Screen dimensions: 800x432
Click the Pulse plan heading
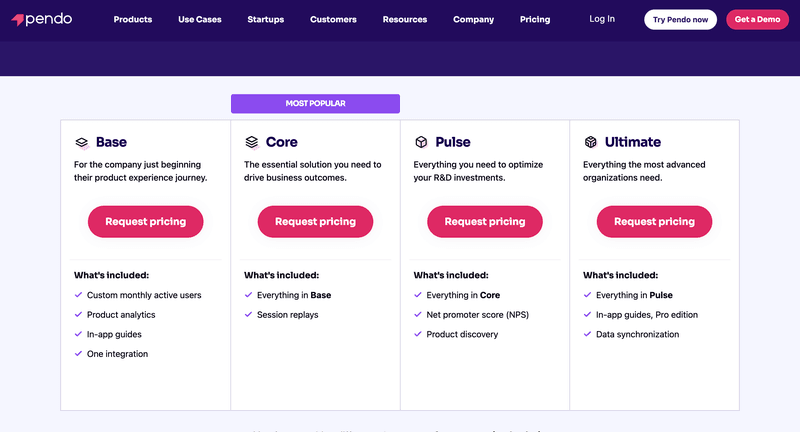click(453, 142)
